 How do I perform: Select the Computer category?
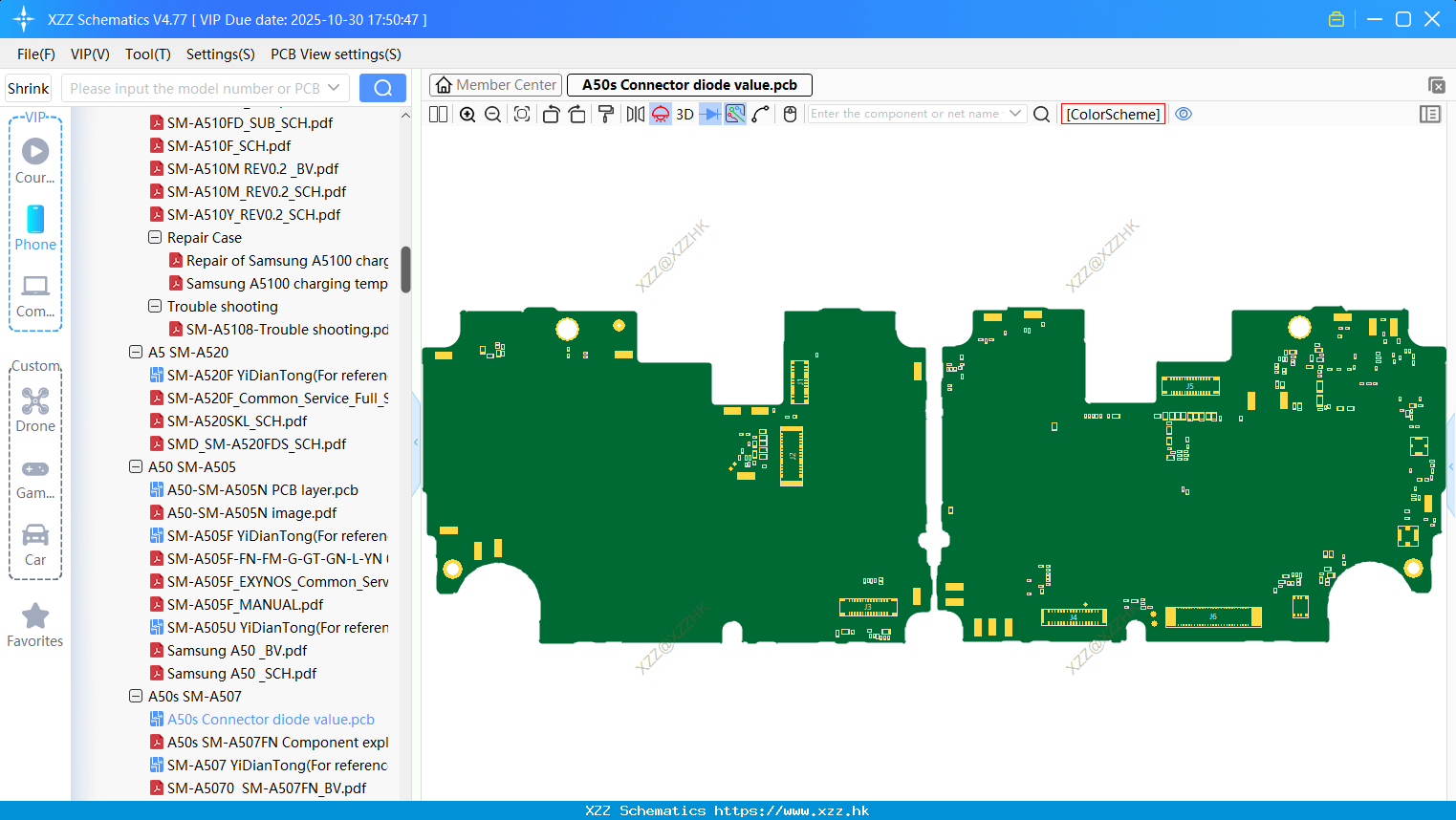click(35, 295)
